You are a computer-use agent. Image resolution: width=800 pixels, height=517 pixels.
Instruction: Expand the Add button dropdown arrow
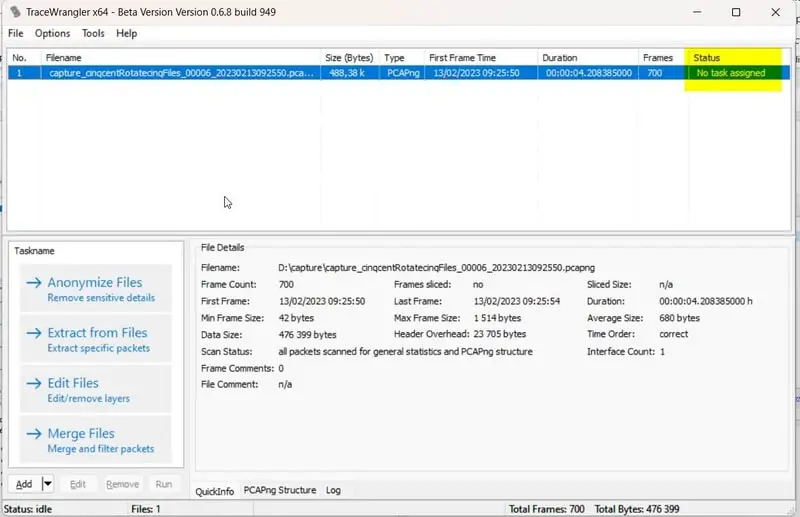(47, 483)
